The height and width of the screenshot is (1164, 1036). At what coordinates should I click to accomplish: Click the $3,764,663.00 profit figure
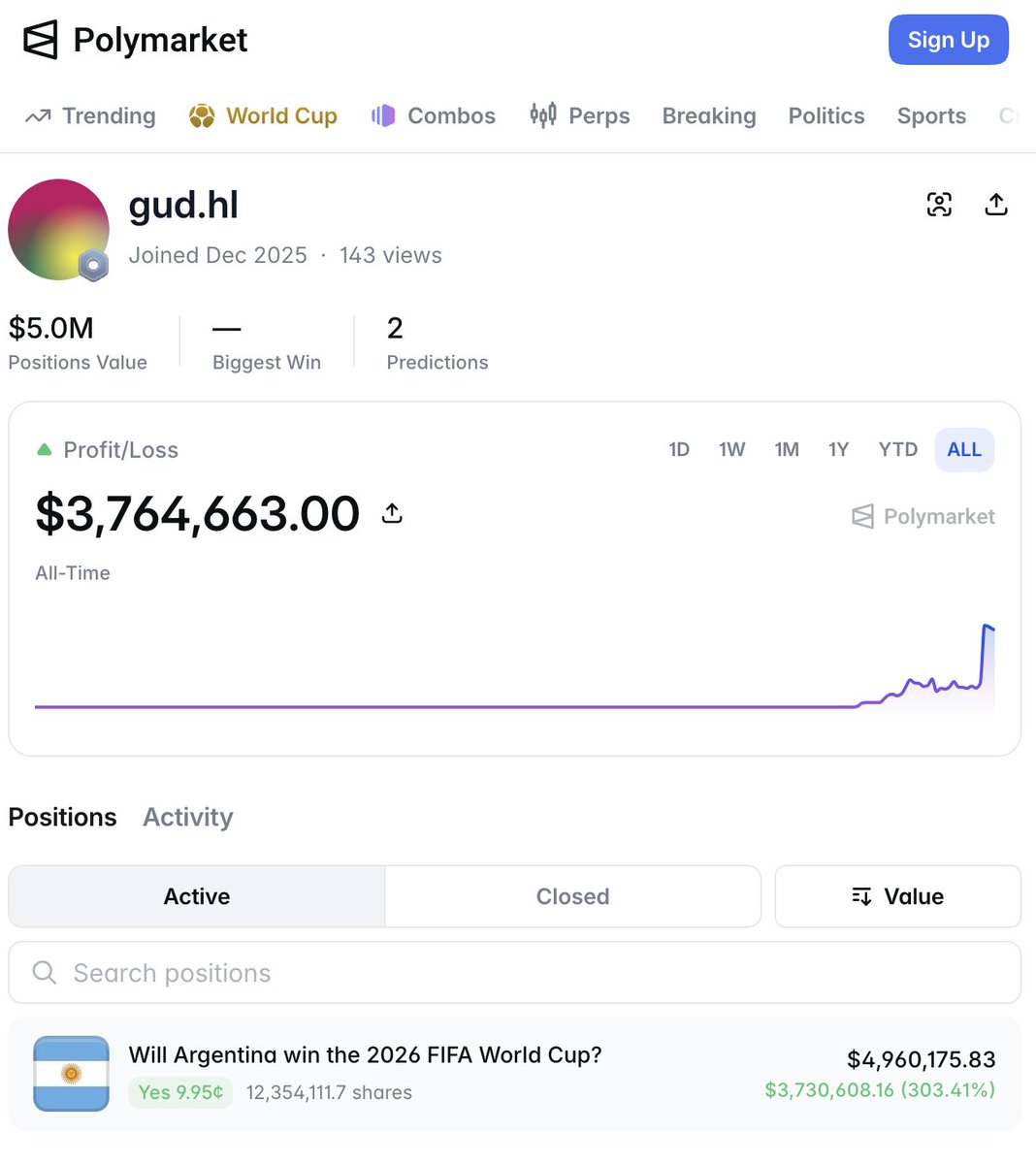198,513
